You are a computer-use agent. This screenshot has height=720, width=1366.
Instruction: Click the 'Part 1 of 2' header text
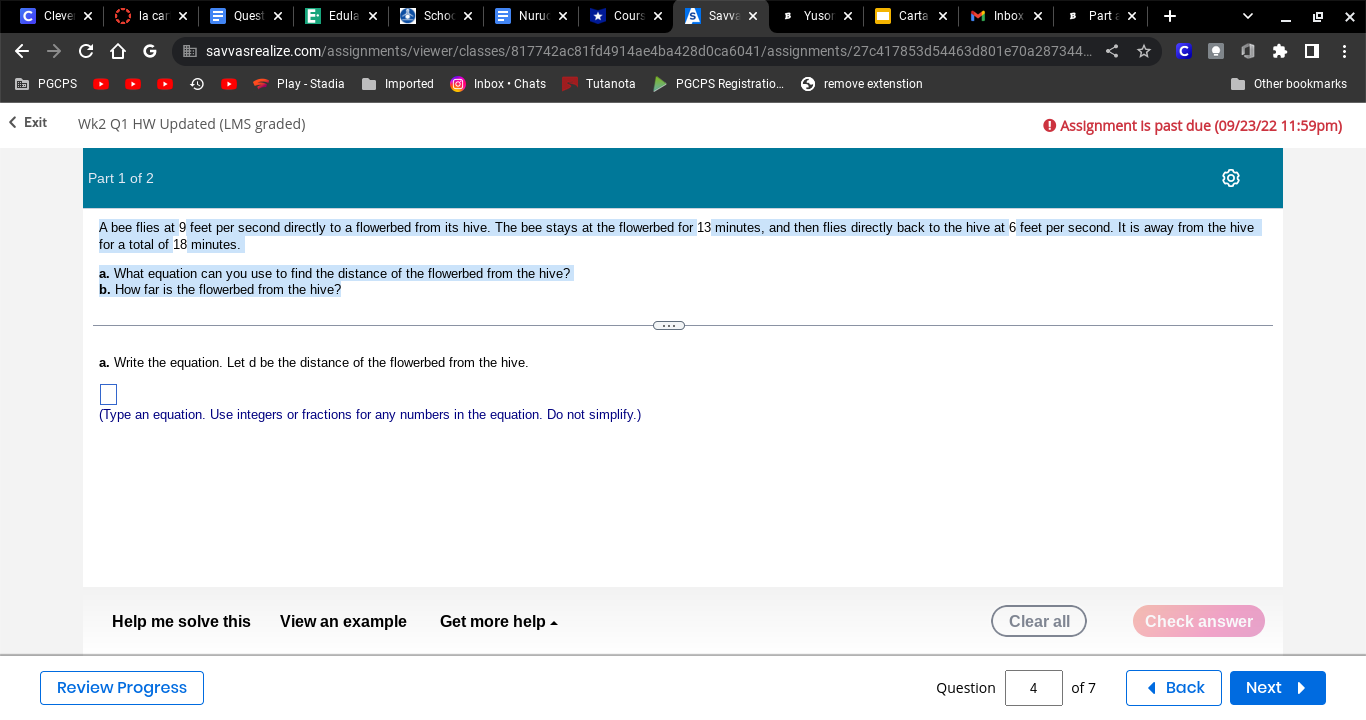121,178
